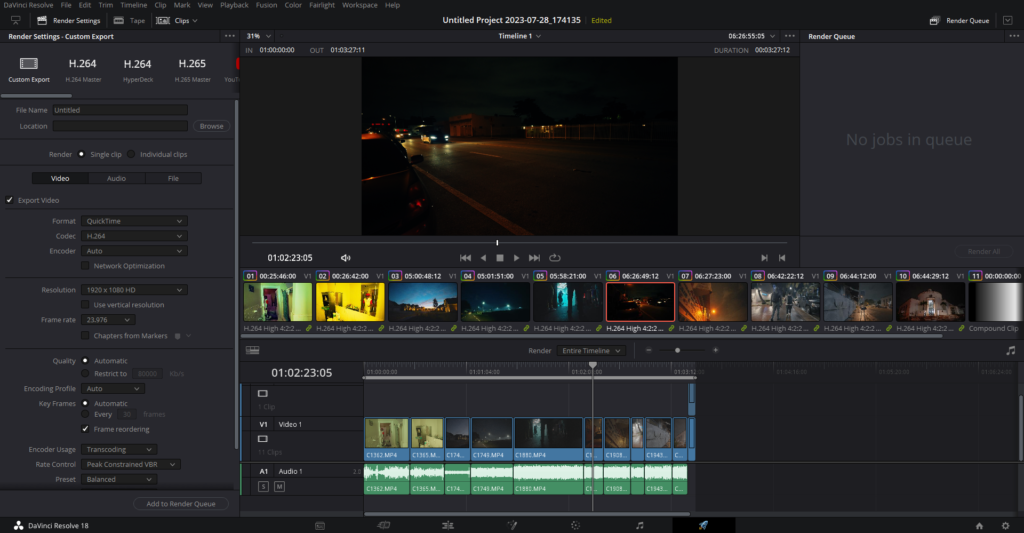Stop playback in viewer
The image size is (1024, 533).
click(x=500, y=258)
